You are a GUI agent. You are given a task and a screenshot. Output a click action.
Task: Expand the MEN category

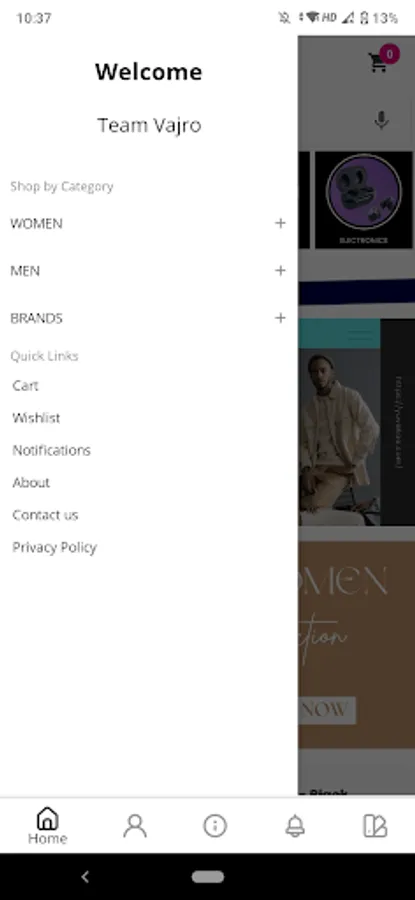tap(148, 270)
